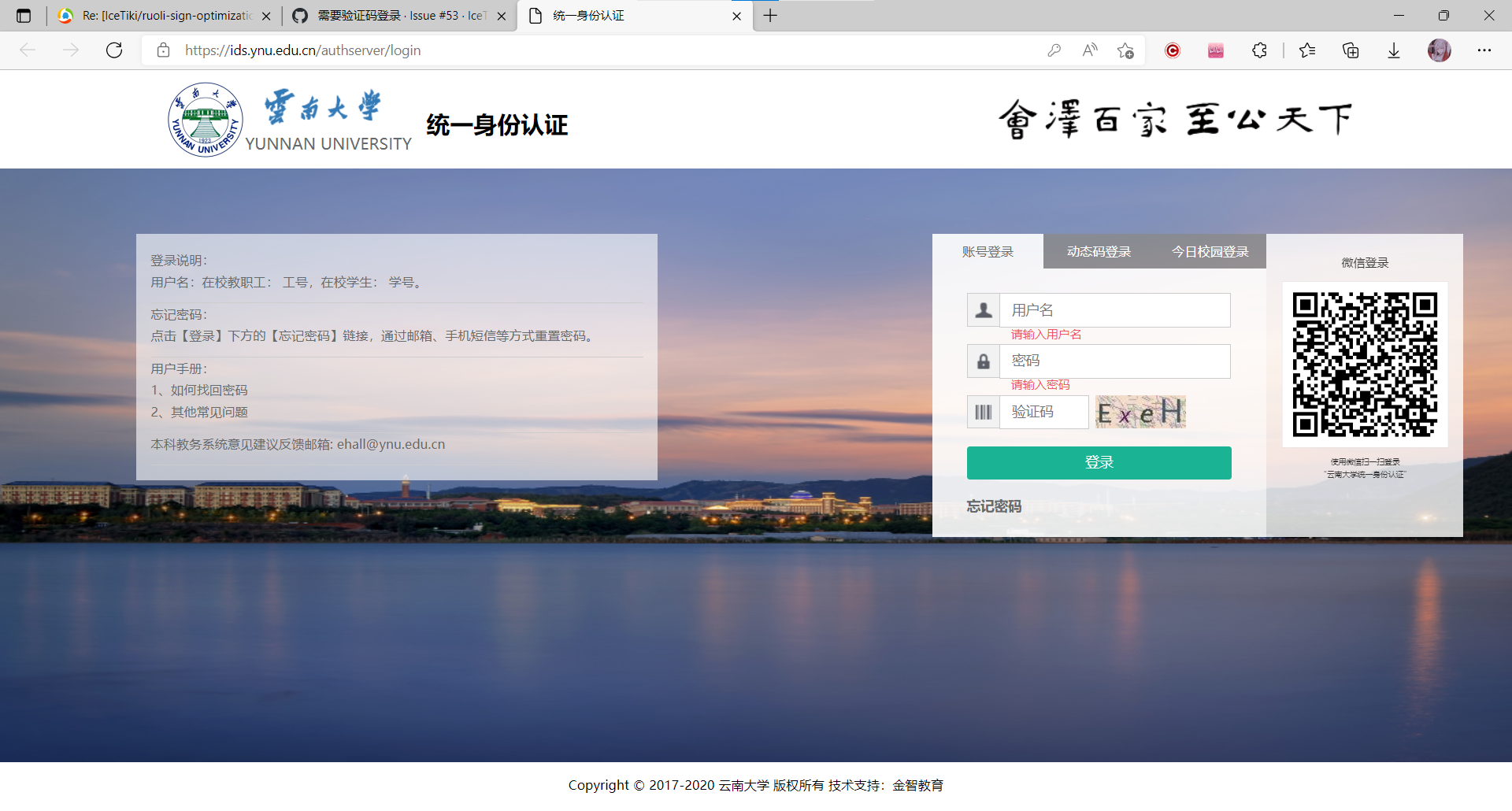
Task: Open the browser Extensions icon
Action: (1258, 50)
